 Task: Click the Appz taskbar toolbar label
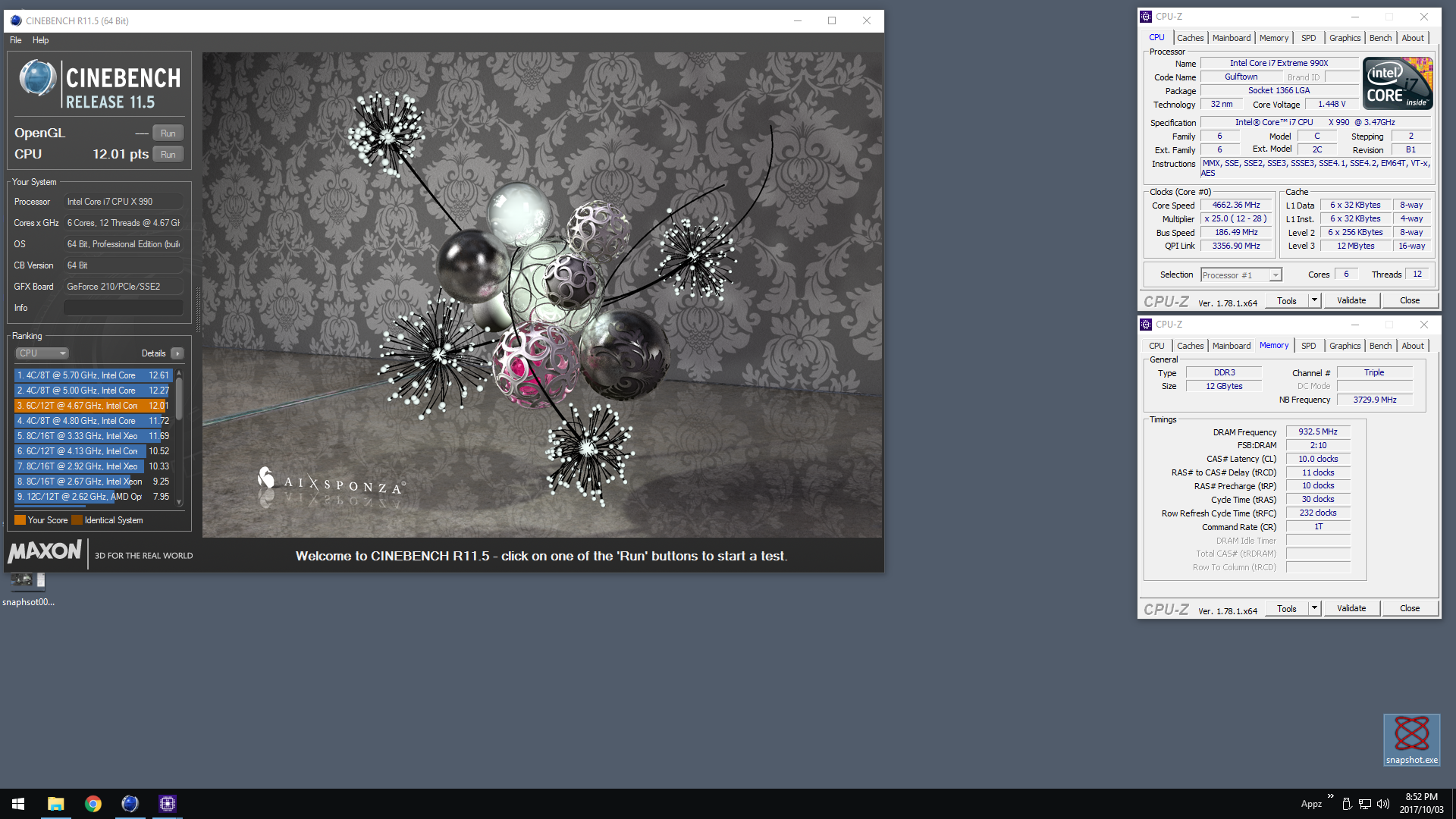(x=1311, y=805)
